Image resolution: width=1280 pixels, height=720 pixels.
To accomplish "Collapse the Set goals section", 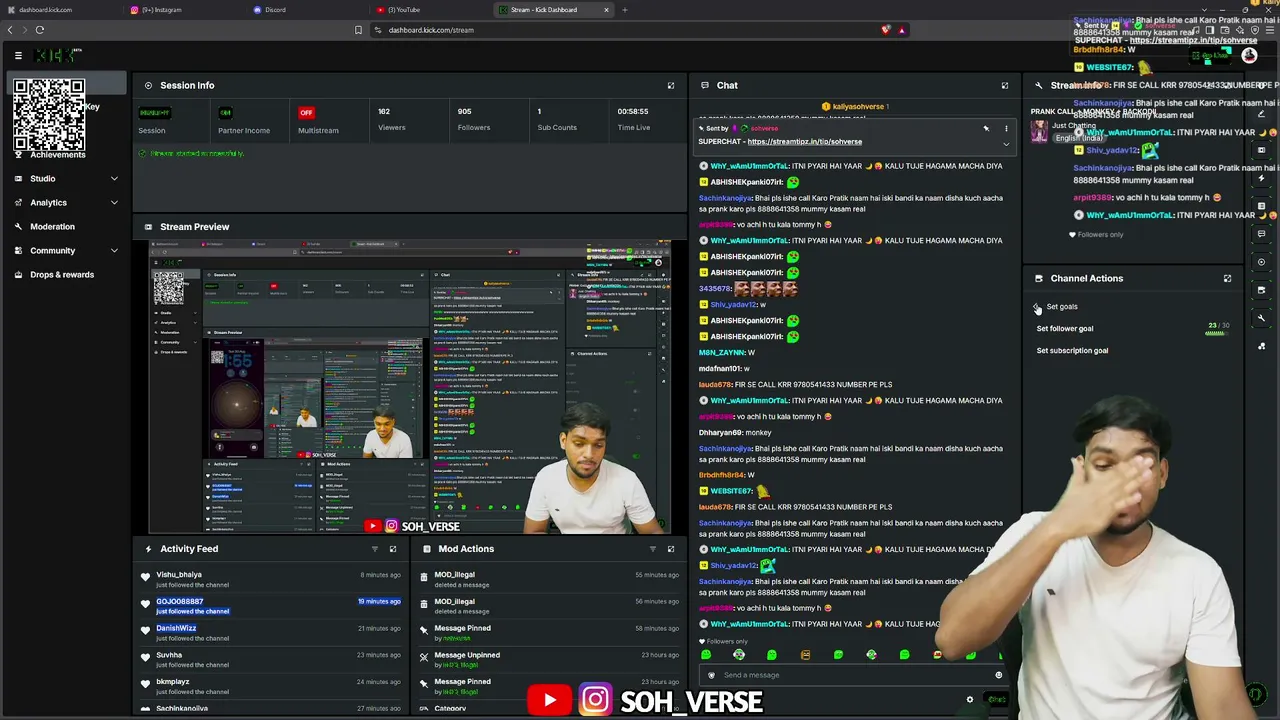I will pos(1038,307).
